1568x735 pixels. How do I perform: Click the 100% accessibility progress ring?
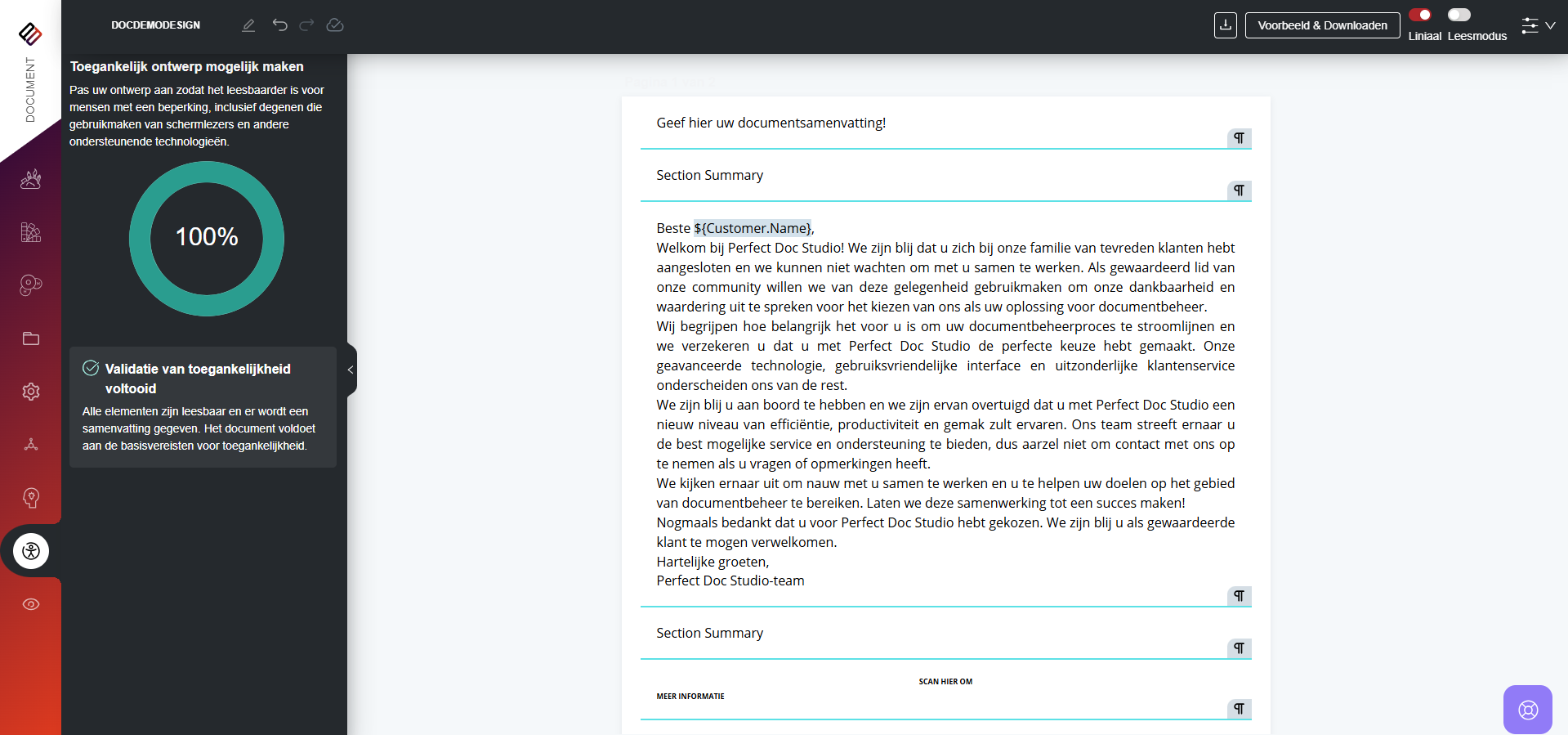coord(207,238)
